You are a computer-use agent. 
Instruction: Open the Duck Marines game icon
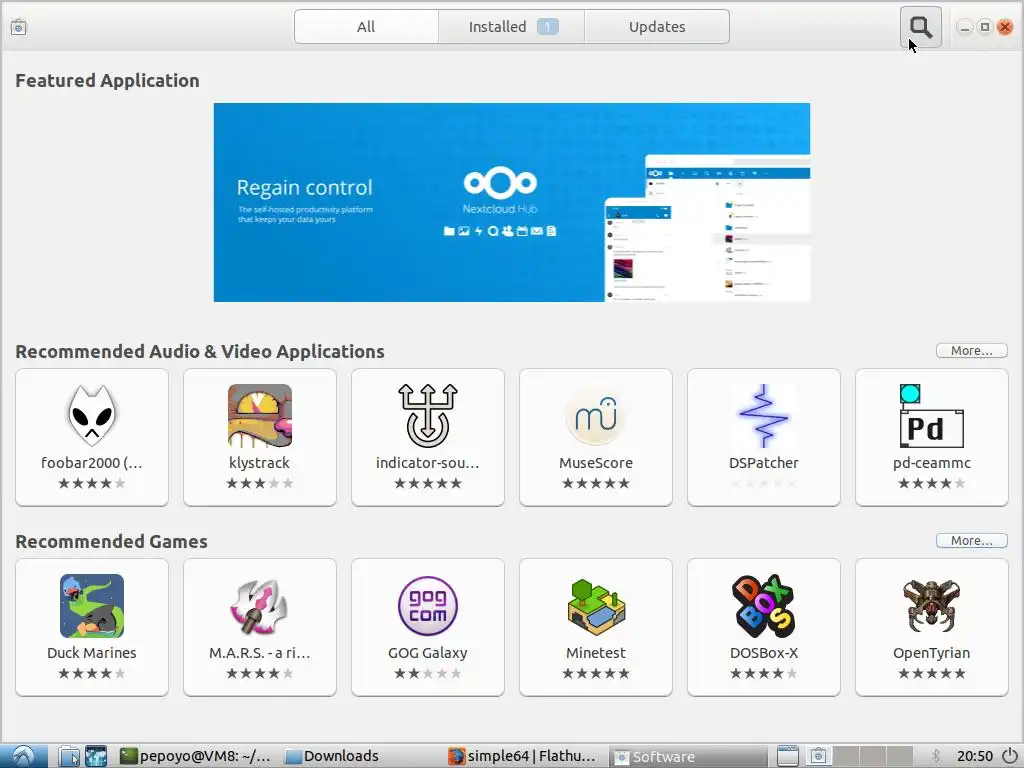[x=91, y=606]
